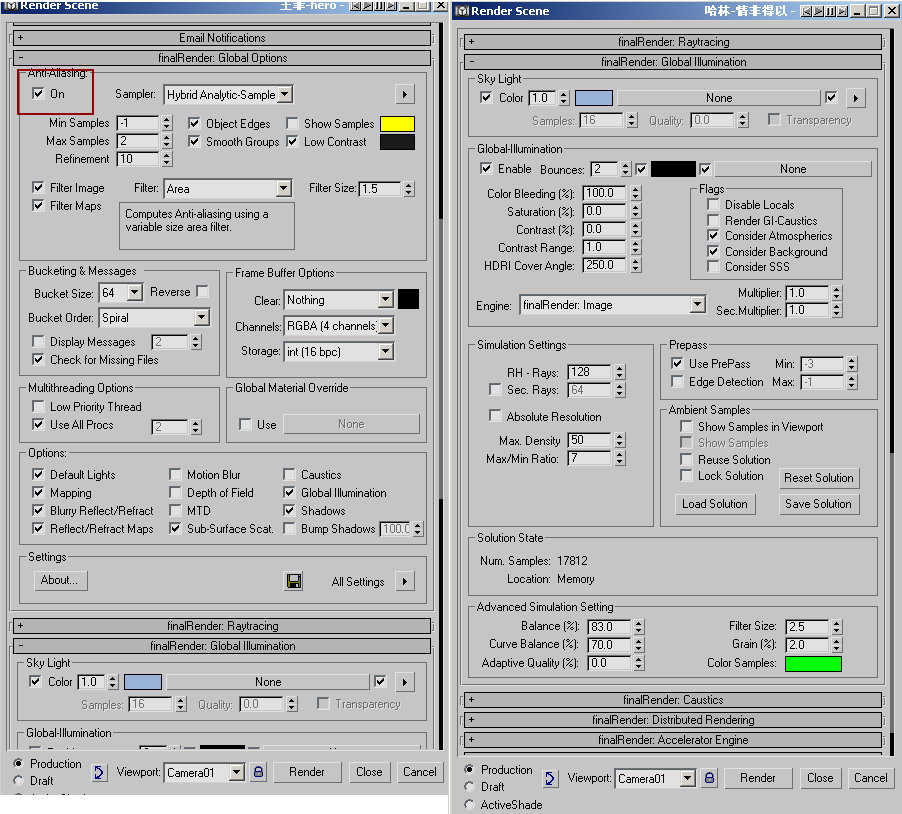902x814 pixels.
Task: Toggle Use PrePass checkbox
Action: [x=677, y=363]
